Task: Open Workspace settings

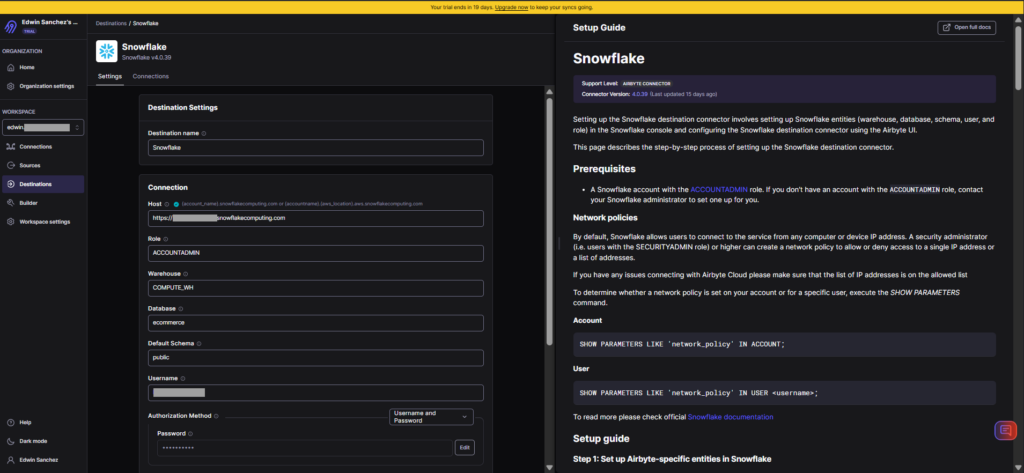Action: [43, 221]
